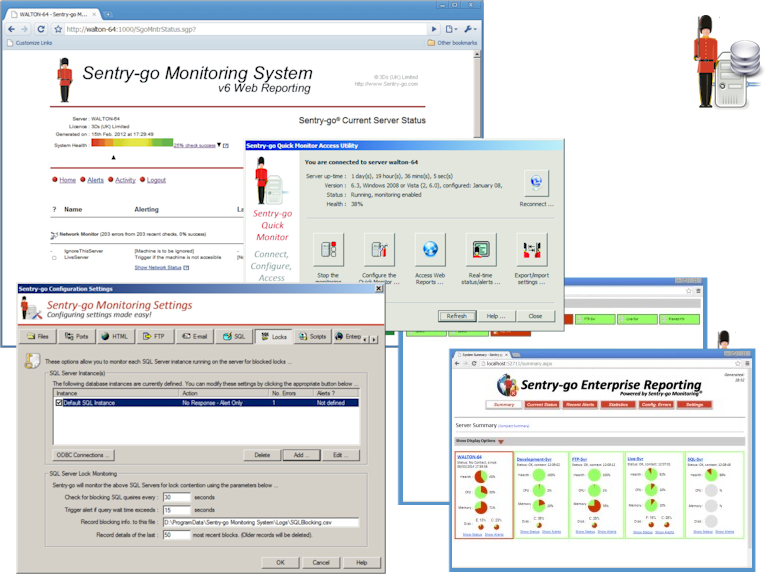Click the Home link on web report
767x575 pixels.
pyautogui.click(x=68, y=180)
